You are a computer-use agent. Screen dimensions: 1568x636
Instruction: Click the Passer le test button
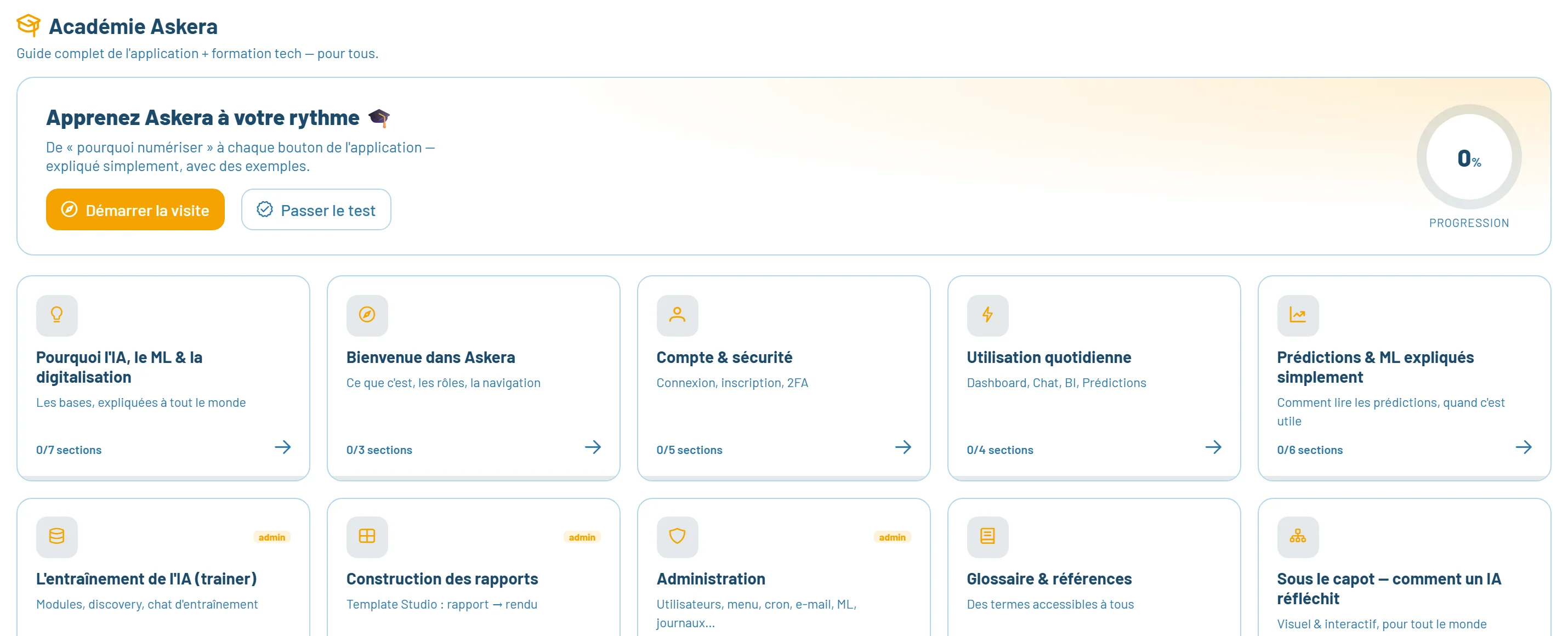coord(316,209)
